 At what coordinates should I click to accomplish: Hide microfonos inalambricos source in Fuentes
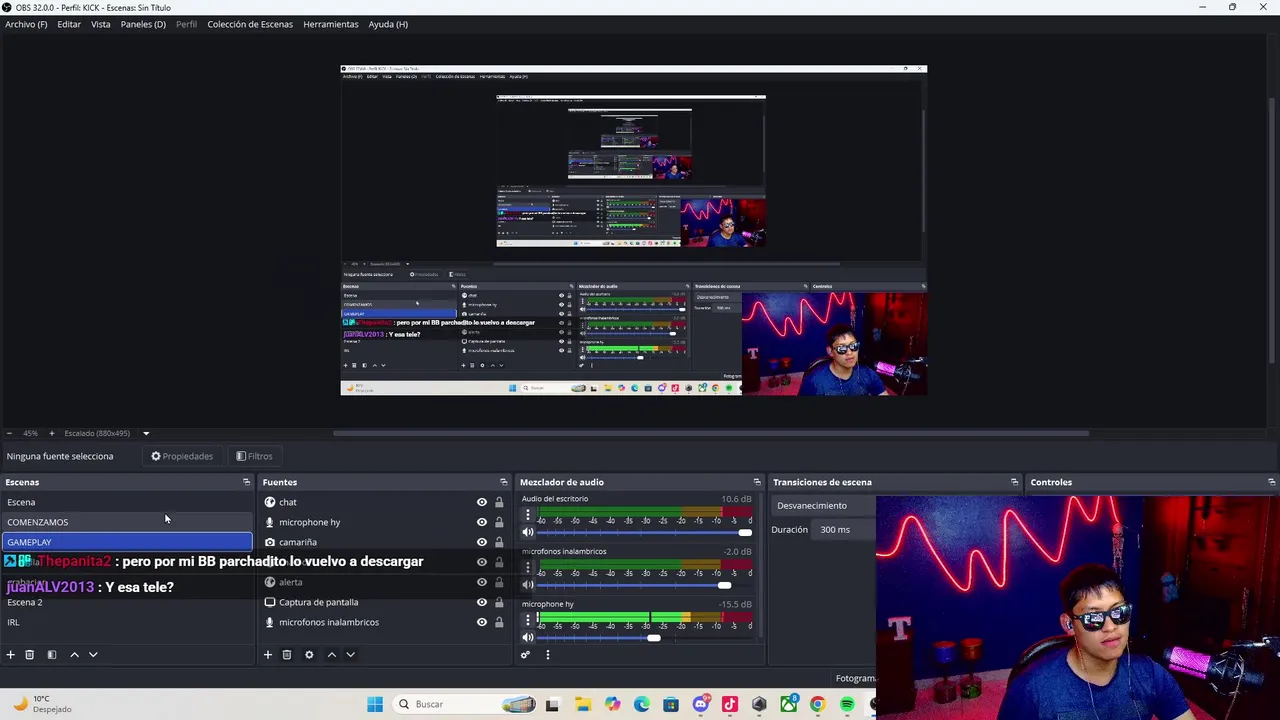482,622
